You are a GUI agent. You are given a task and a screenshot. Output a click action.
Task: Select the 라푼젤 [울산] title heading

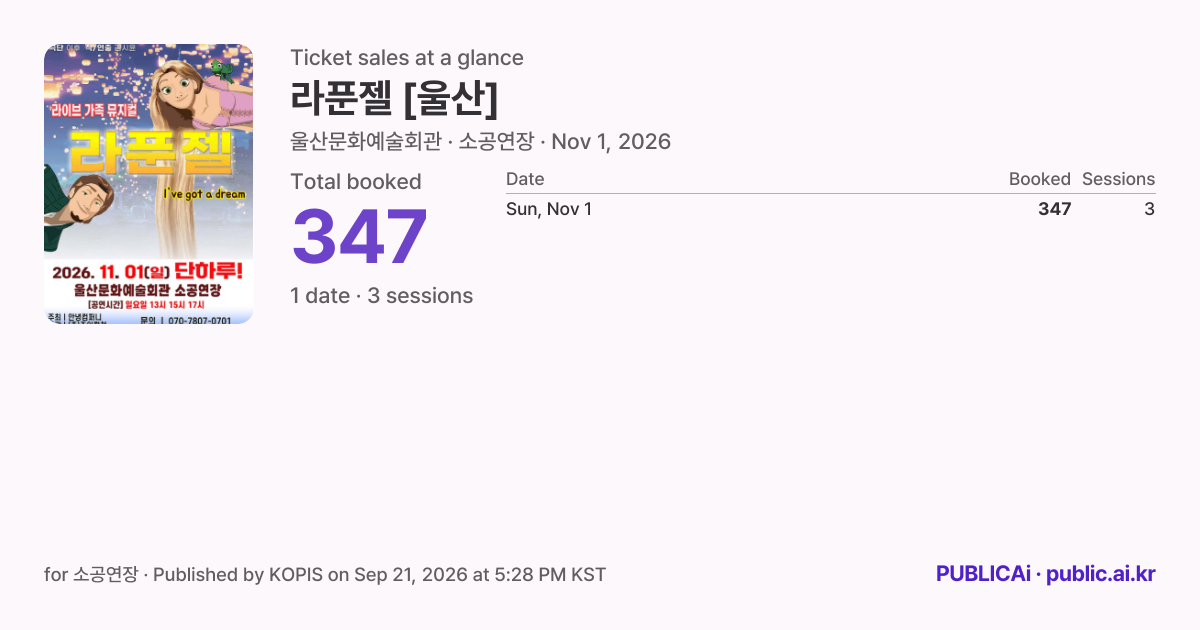pyautogui.click(x=394, y=97)
